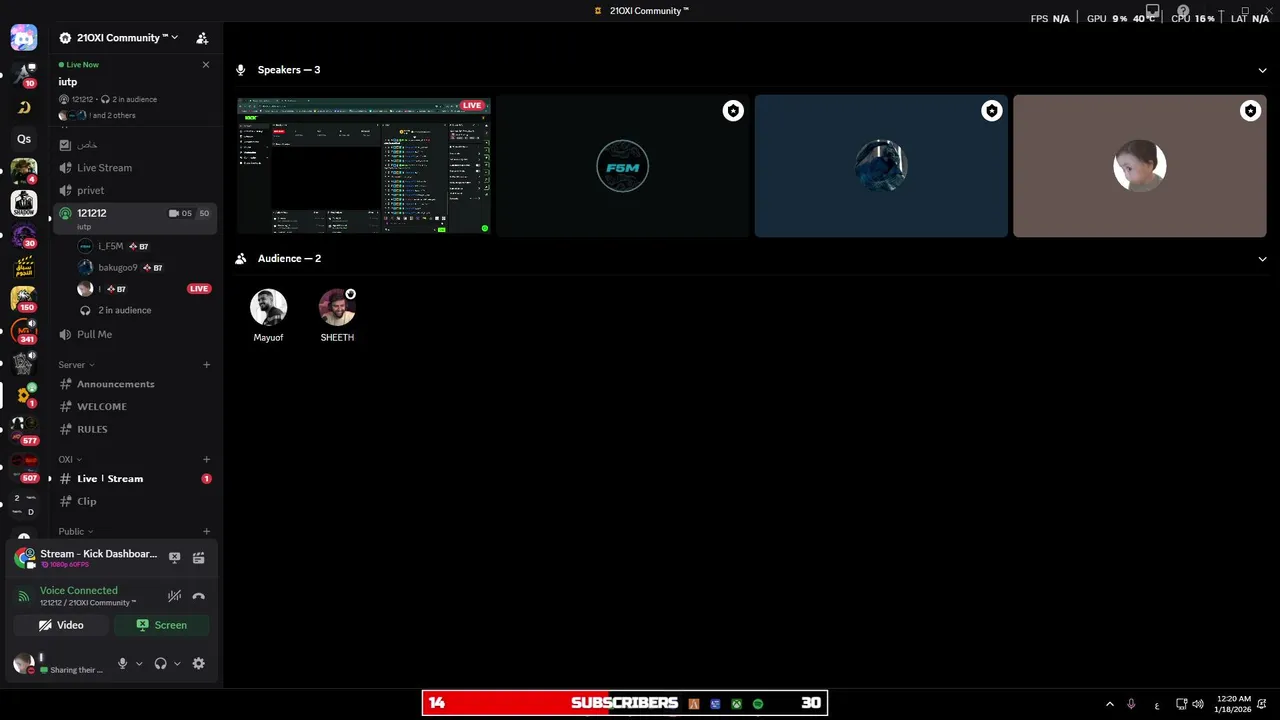The height and width of the screenshot is (720, 1280).
Task: Select the blue-background speaker tile
Action: coord(881,166)
